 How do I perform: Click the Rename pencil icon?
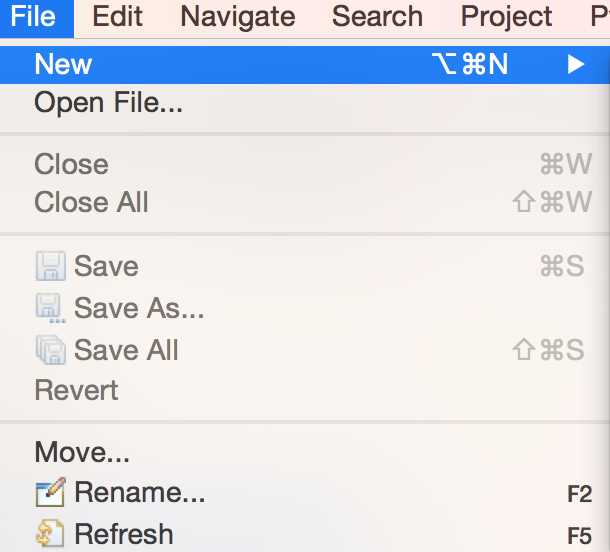click(51, 492)
